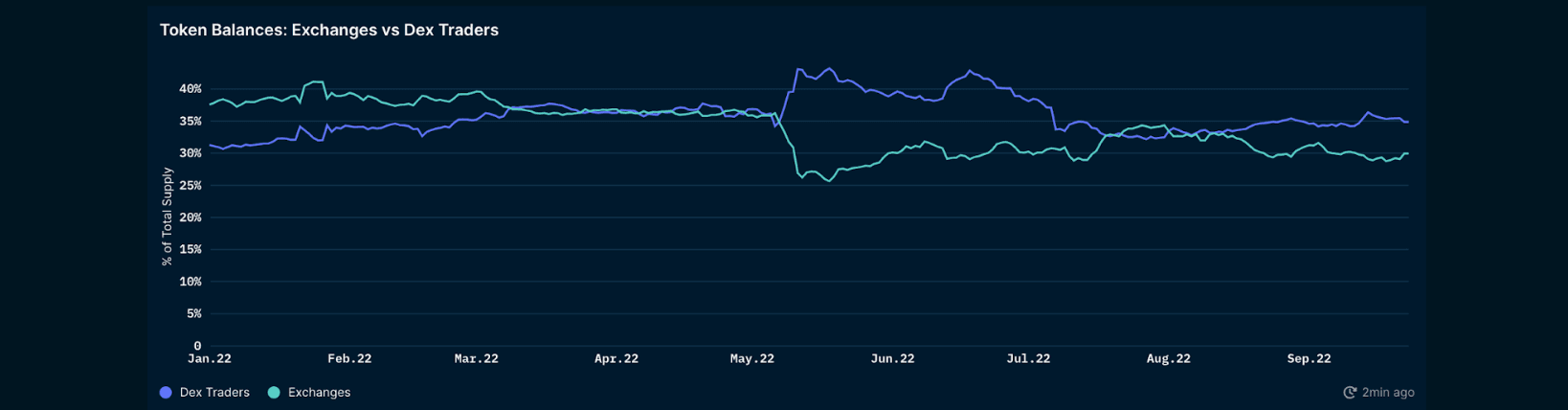Image resolution: width=1568 pixels, height=410 pixels.
Task: Click the '% of Total Supply' axis title
Action: pos(168,216)
